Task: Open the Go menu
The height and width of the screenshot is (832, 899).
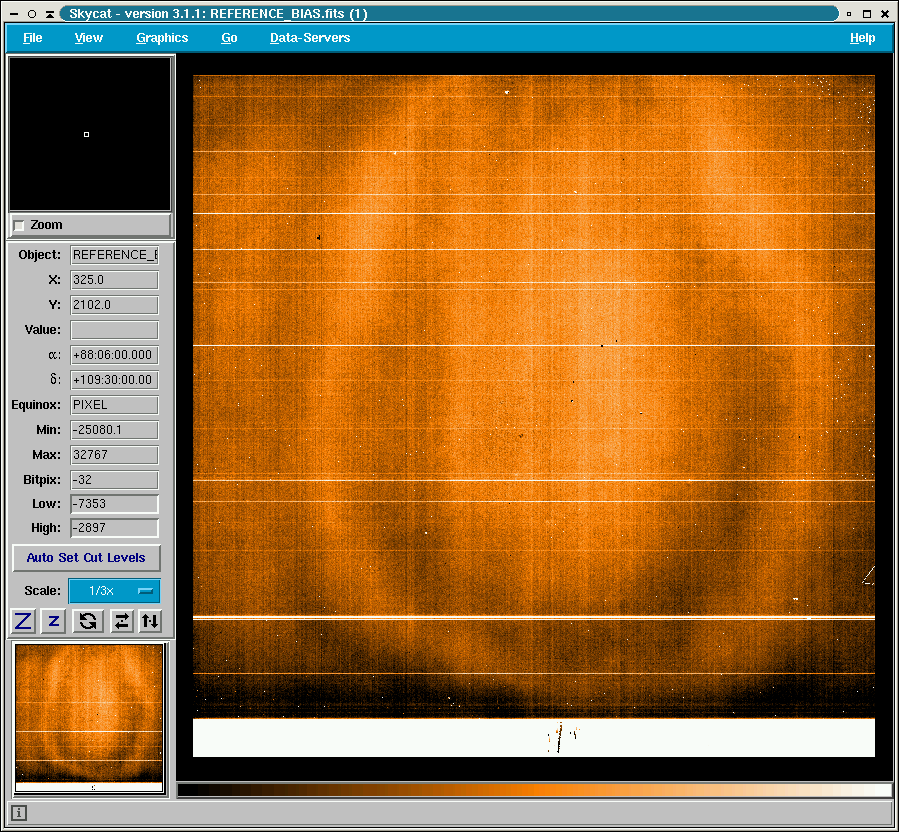Action: (x=229, y=38)
